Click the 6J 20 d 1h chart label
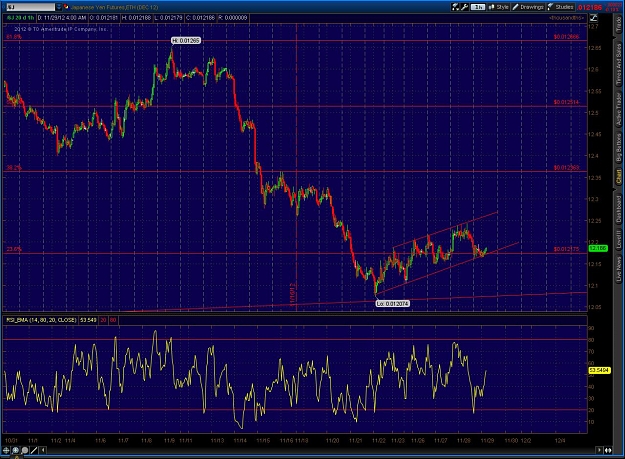Viewport: 625px width, 459px height. pyautogui.click(x=20, y=18)
